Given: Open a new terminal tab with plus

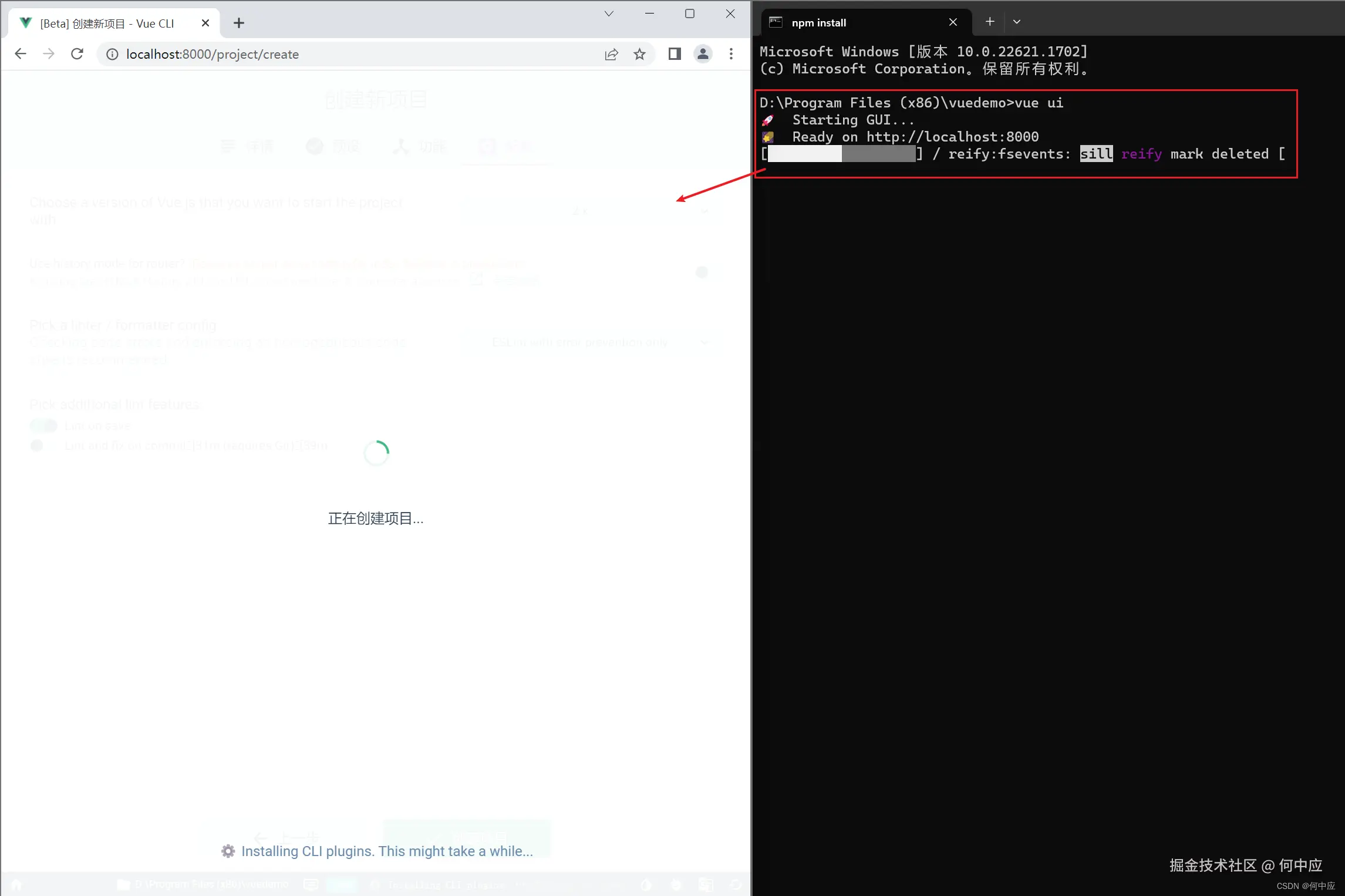Looking at the screenshot, I should point(990,22).
